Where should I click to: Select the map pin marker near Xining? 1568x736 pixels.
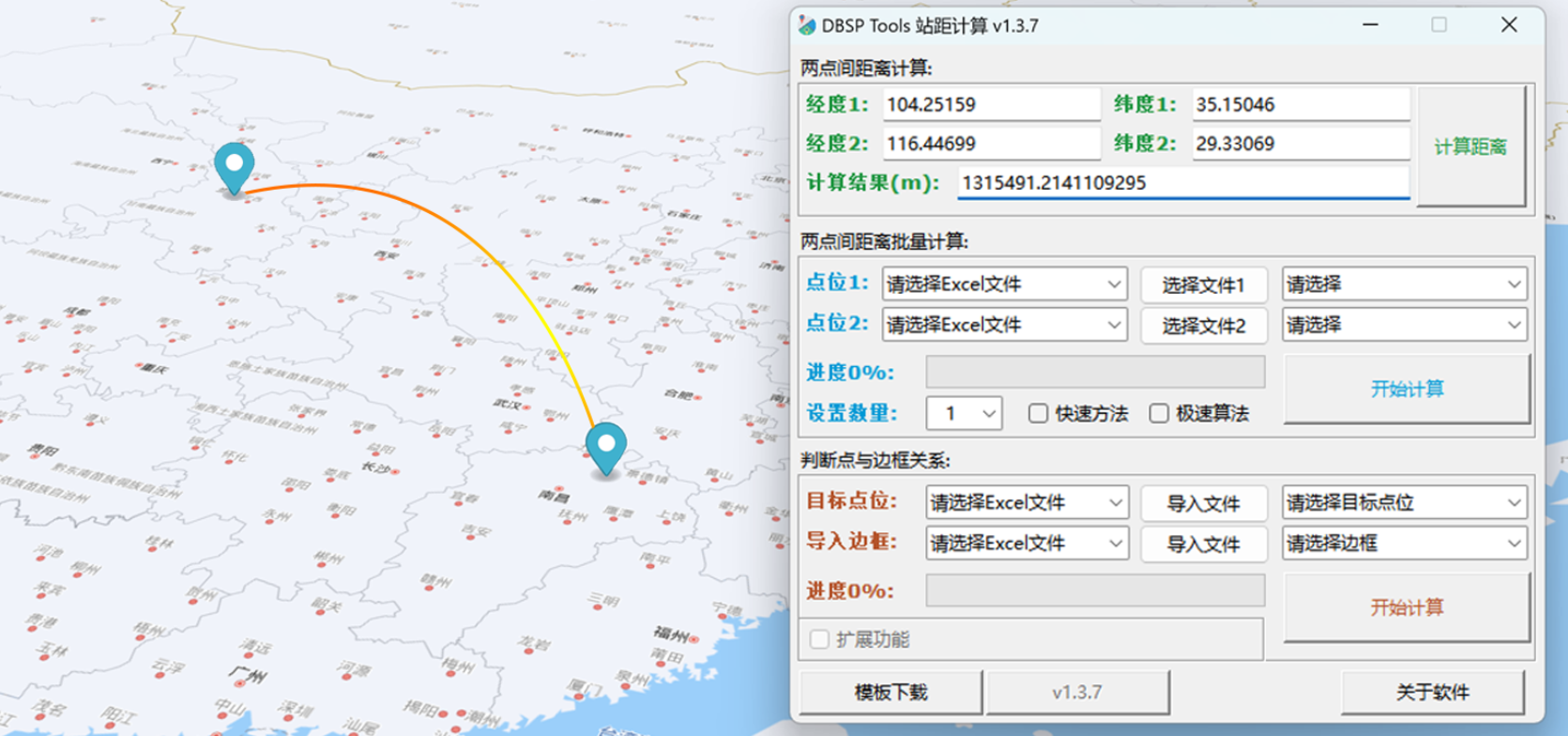click(234, 168)
